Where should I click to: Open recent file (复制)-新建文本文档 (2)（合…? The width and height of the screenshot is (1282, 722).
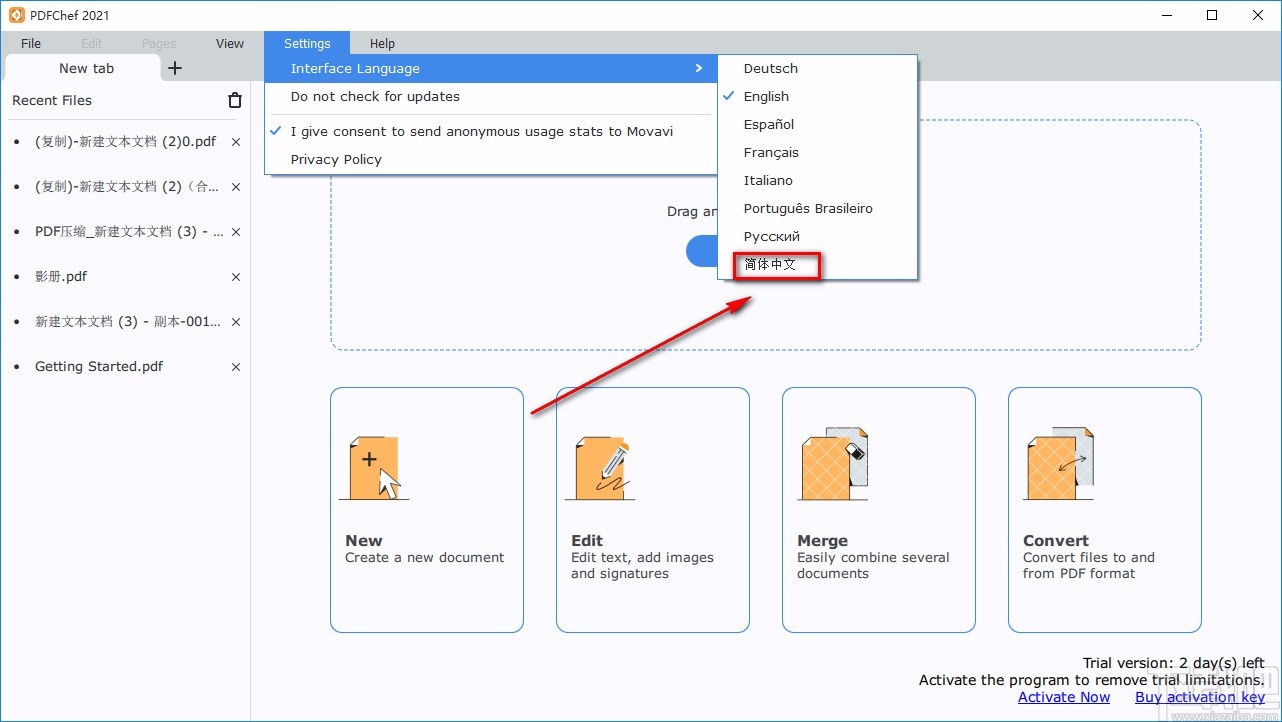pos(127,187)
